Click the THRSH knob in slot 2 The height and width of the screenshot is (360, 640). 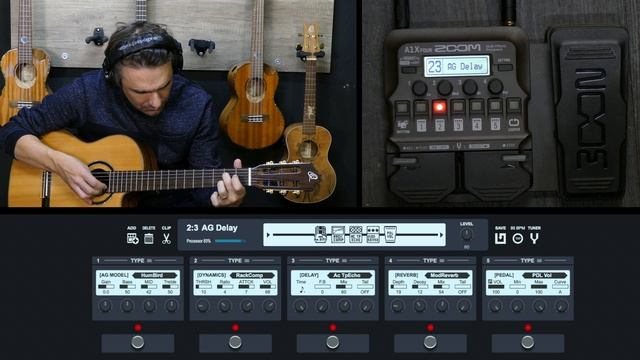click(x=203, y=306)
